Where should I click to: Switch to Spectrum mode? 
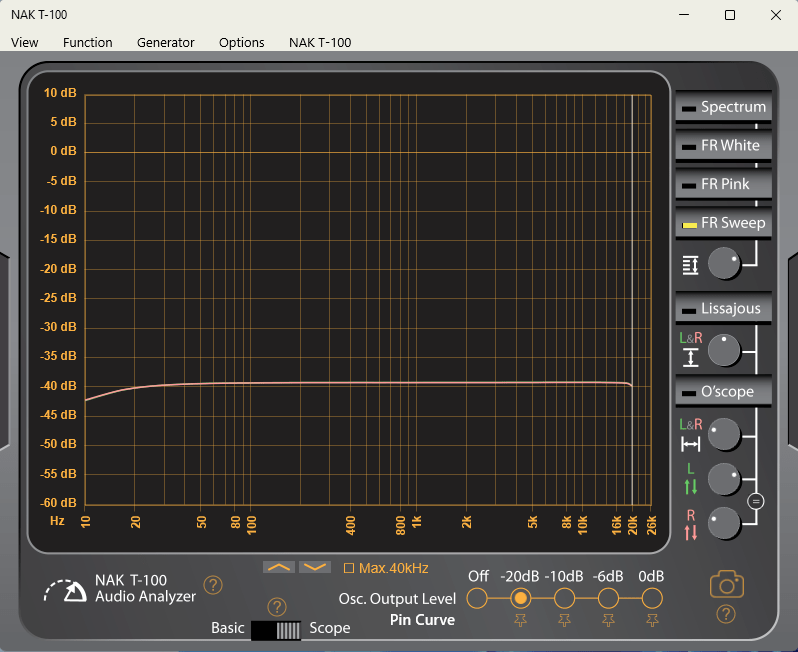(x=723, y=107)
